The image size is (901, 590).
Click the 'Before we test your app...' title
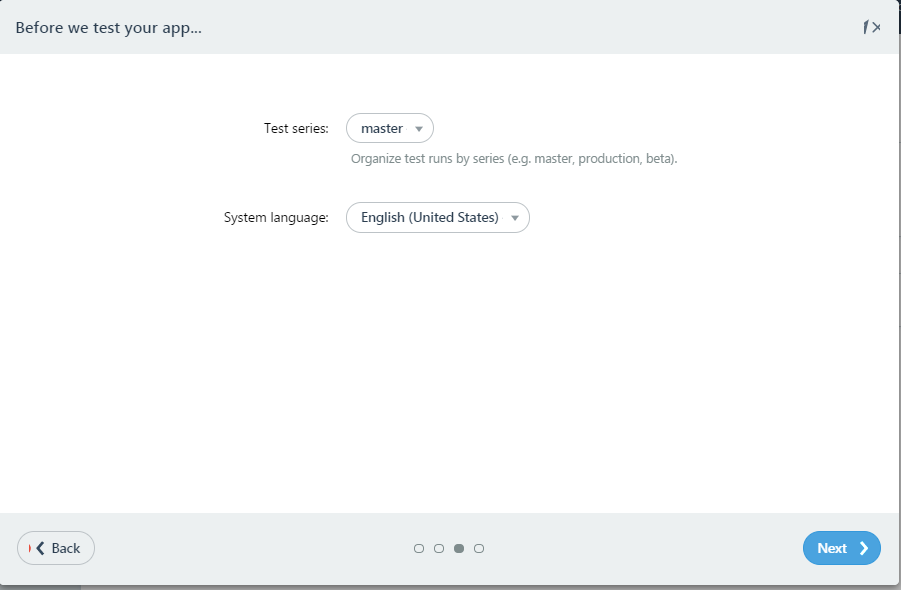[x=109, y=28]
